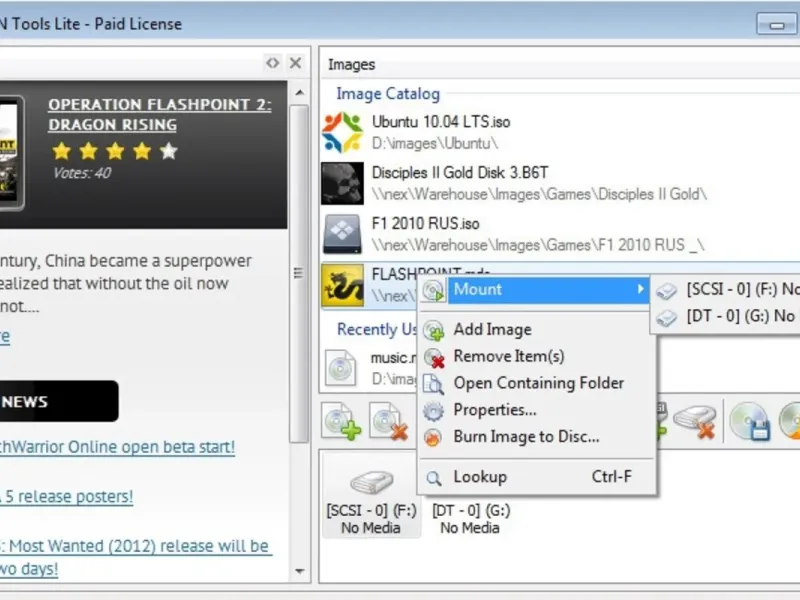Click the panel expand arrows icon
The height and width of the screenshot is (600, 800).
(x=273, y=63)
